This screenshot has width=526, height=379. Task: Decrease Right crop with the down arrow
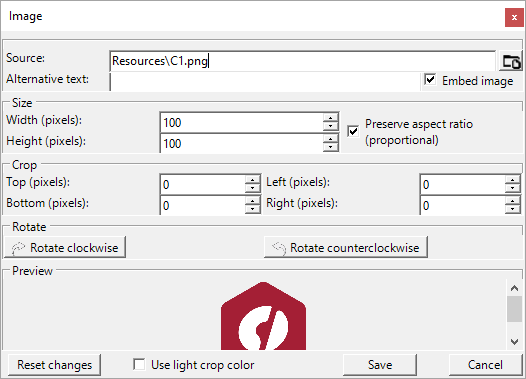(512, 209)
